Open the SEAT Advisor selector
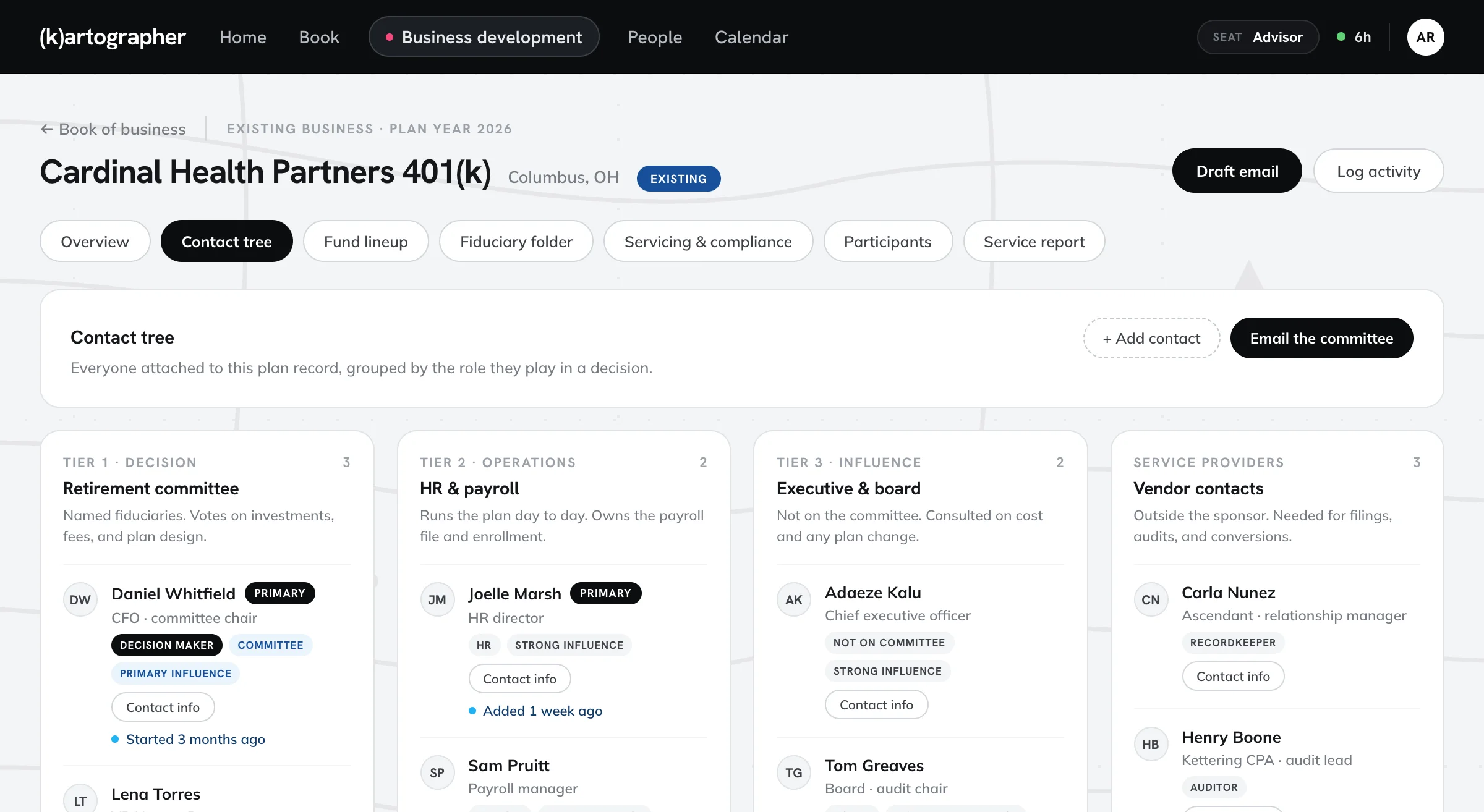Image resolution: width=1484 pixels, height=812 pixels. pyautogui.click(x=1258, y=37)
